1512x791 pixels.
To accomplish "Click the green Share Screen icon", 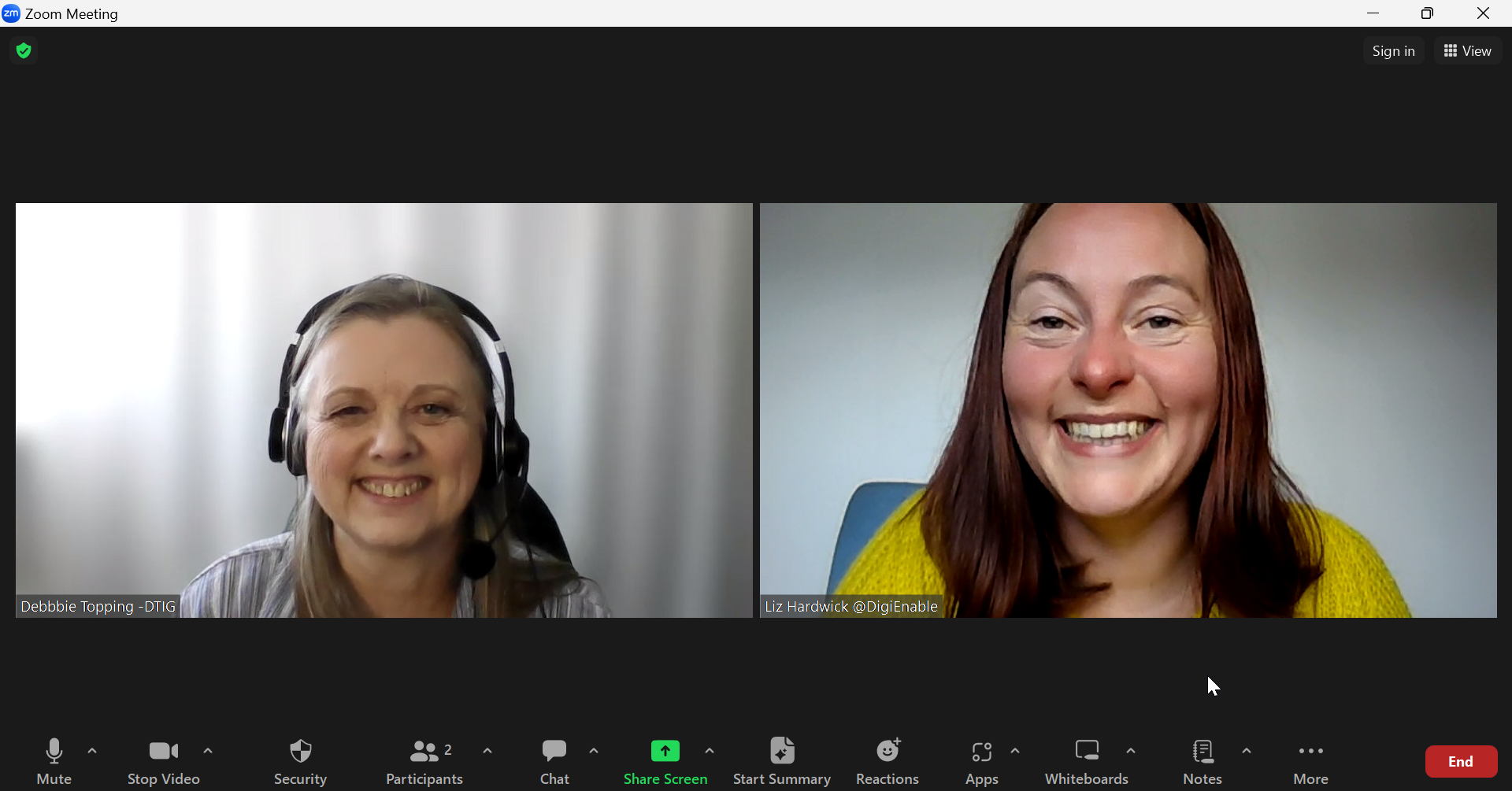I will pyautogui.click(x=665, y=752).
